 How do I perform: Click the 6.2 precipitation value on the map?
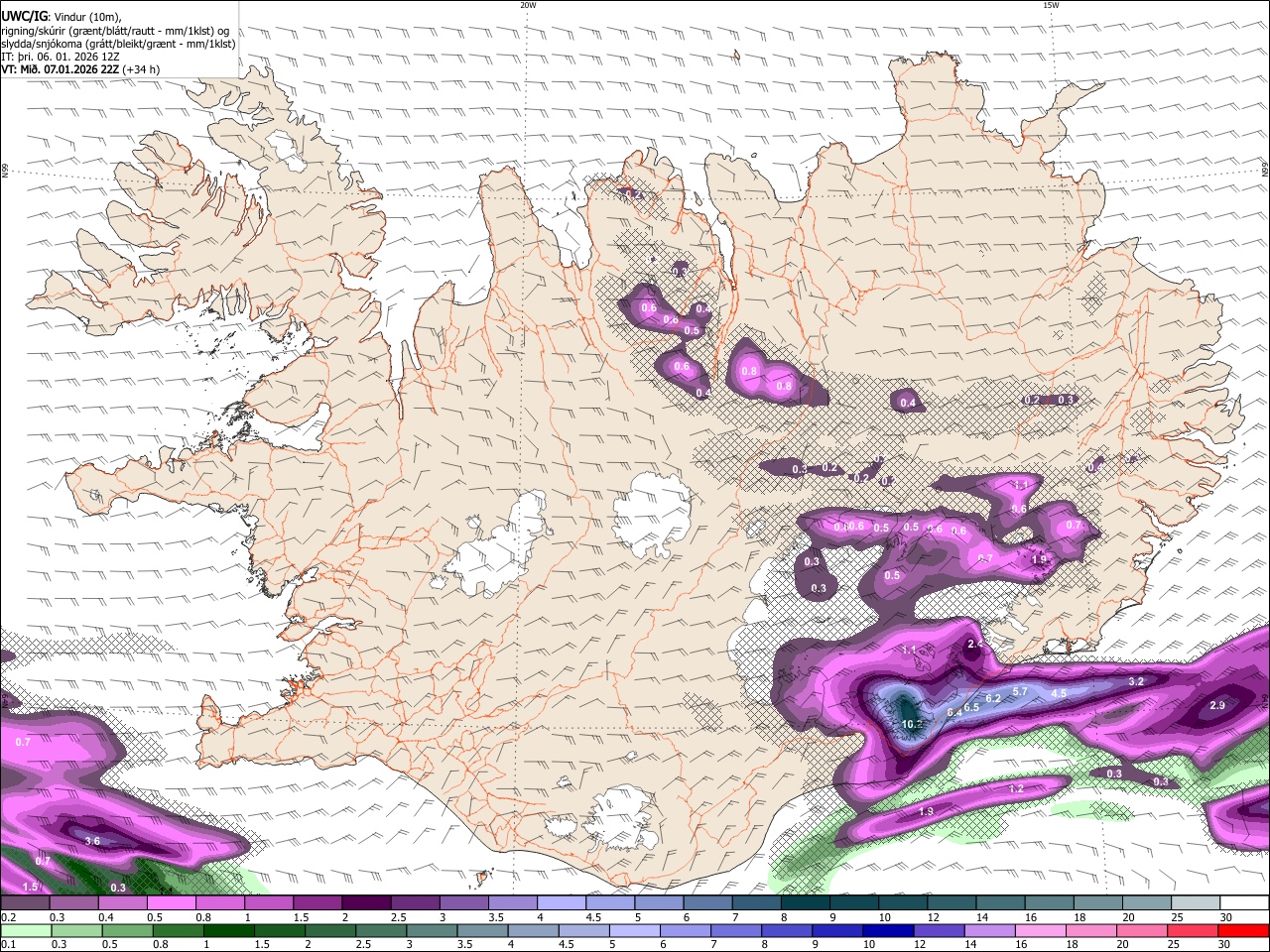993,698
